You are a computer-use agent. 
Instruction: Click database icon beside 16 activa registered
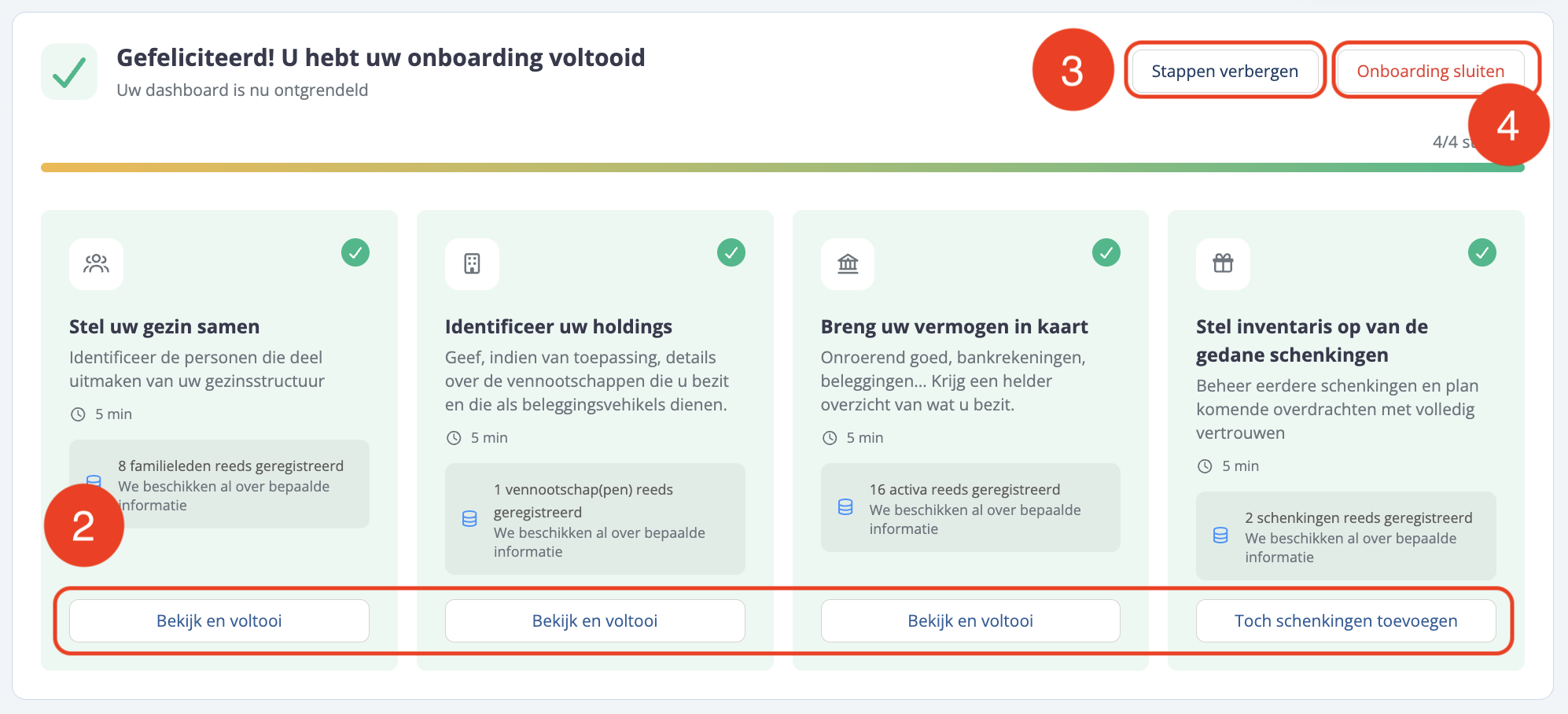pos(845,507)
